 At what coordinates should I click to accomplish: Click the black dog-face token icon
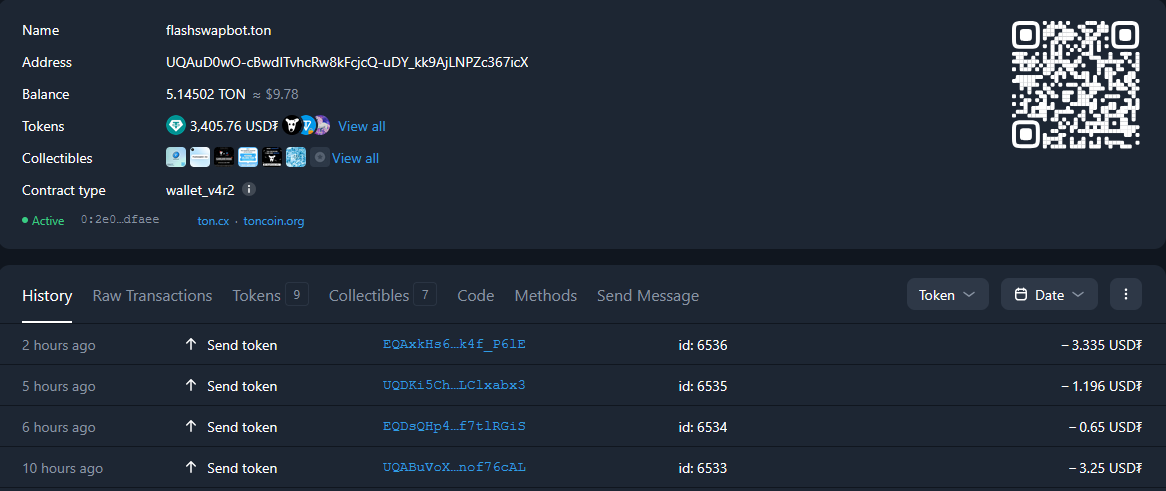pos(292,125)
